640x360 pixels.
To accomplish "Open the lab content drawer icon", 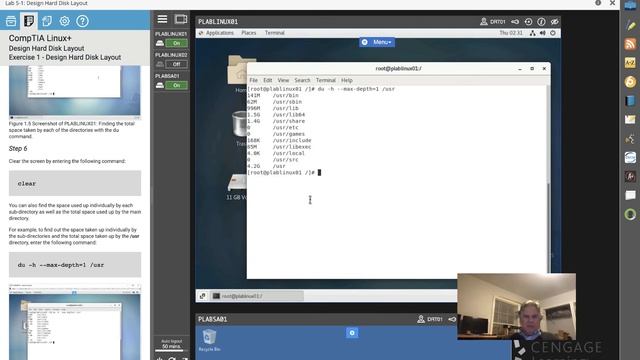I will pyautogui.click(x=11, y=21).
